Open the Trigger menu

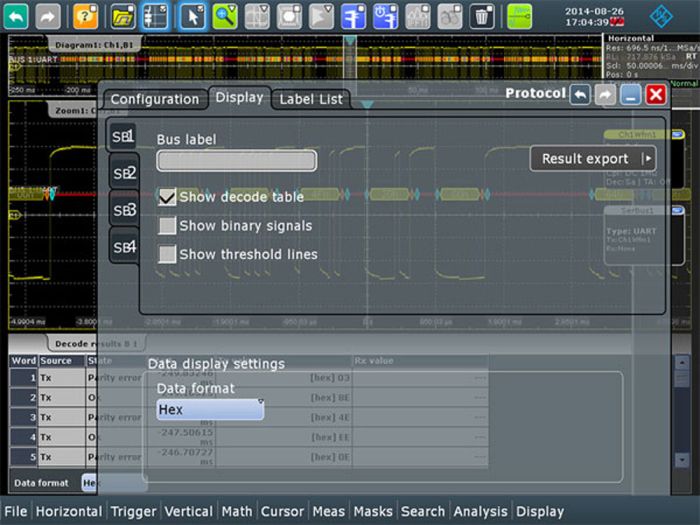tap(133, 512)
